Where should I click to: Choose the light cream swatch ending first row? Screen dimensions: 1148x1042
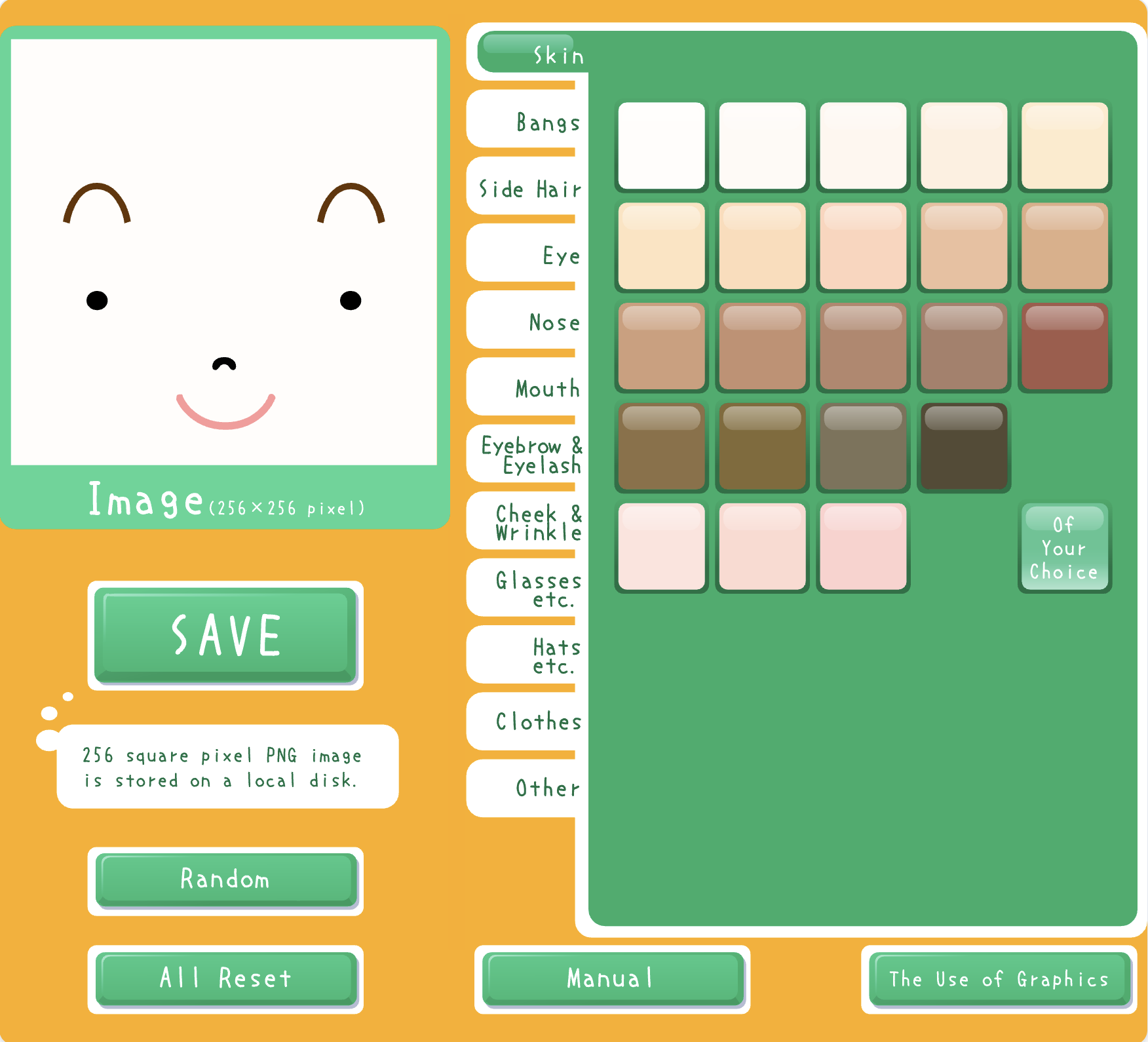(1064, 145)
